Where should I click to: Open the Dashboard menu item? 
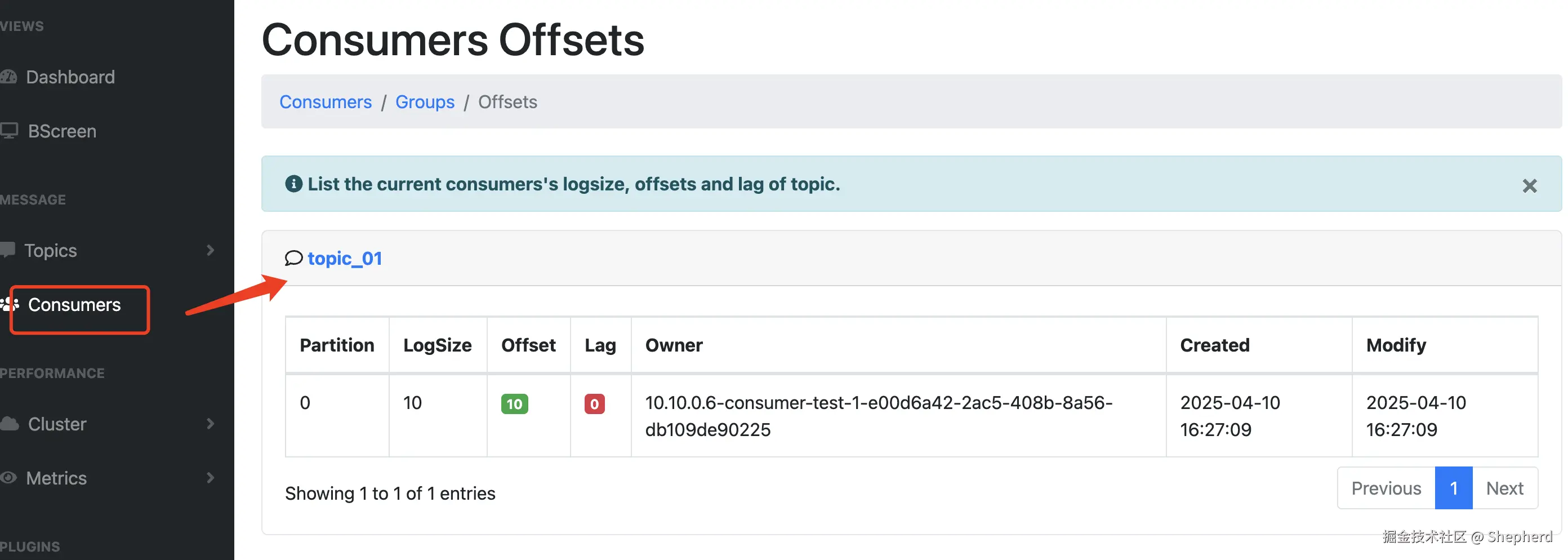click(70, 77)
